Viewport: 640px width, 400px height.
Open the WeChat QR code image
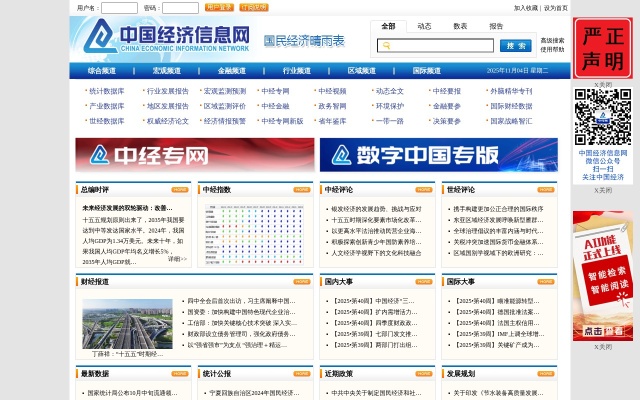pos(602,116)
